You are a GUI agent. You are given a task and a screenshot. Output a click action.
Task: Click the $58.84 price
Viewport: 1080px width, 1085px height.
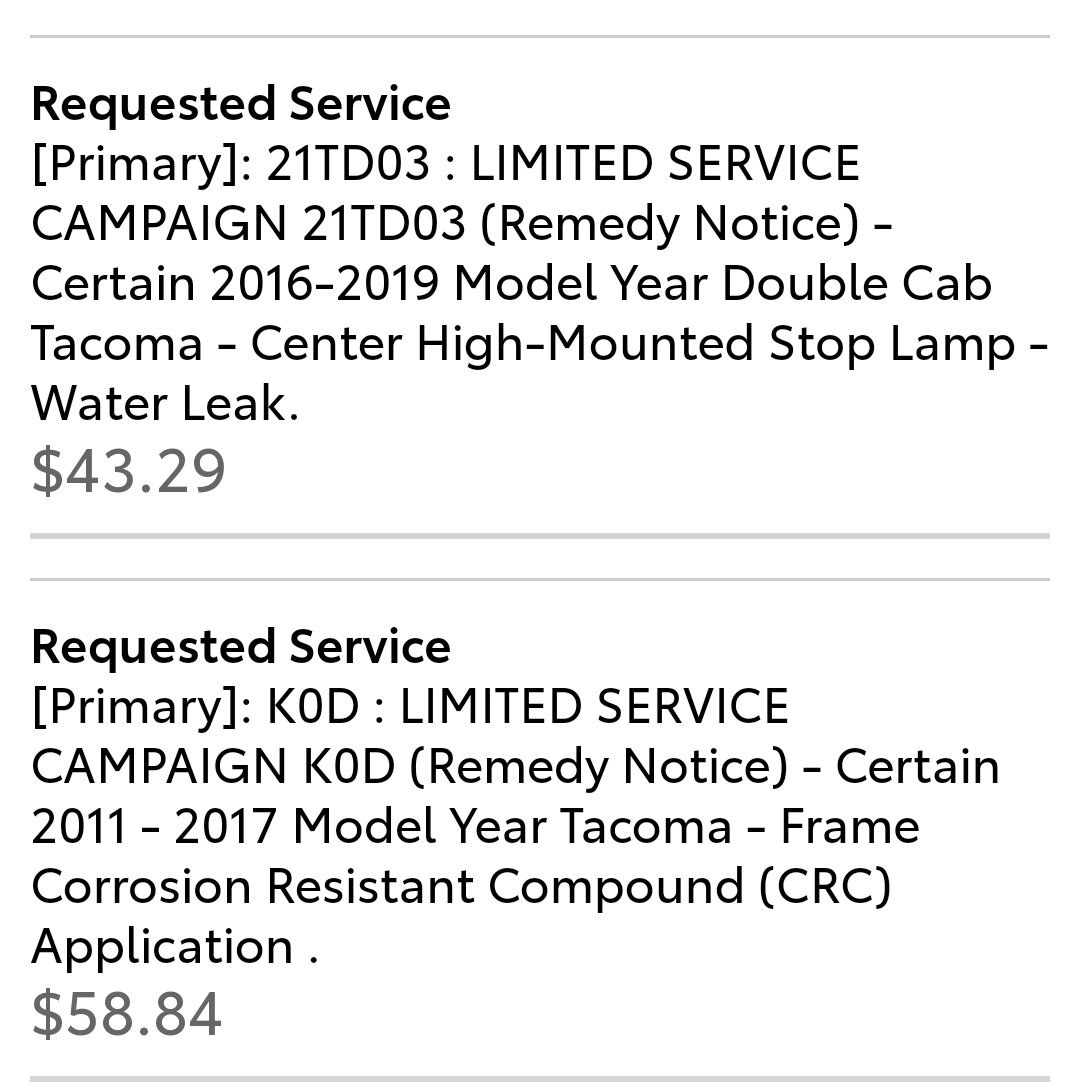127,1014
